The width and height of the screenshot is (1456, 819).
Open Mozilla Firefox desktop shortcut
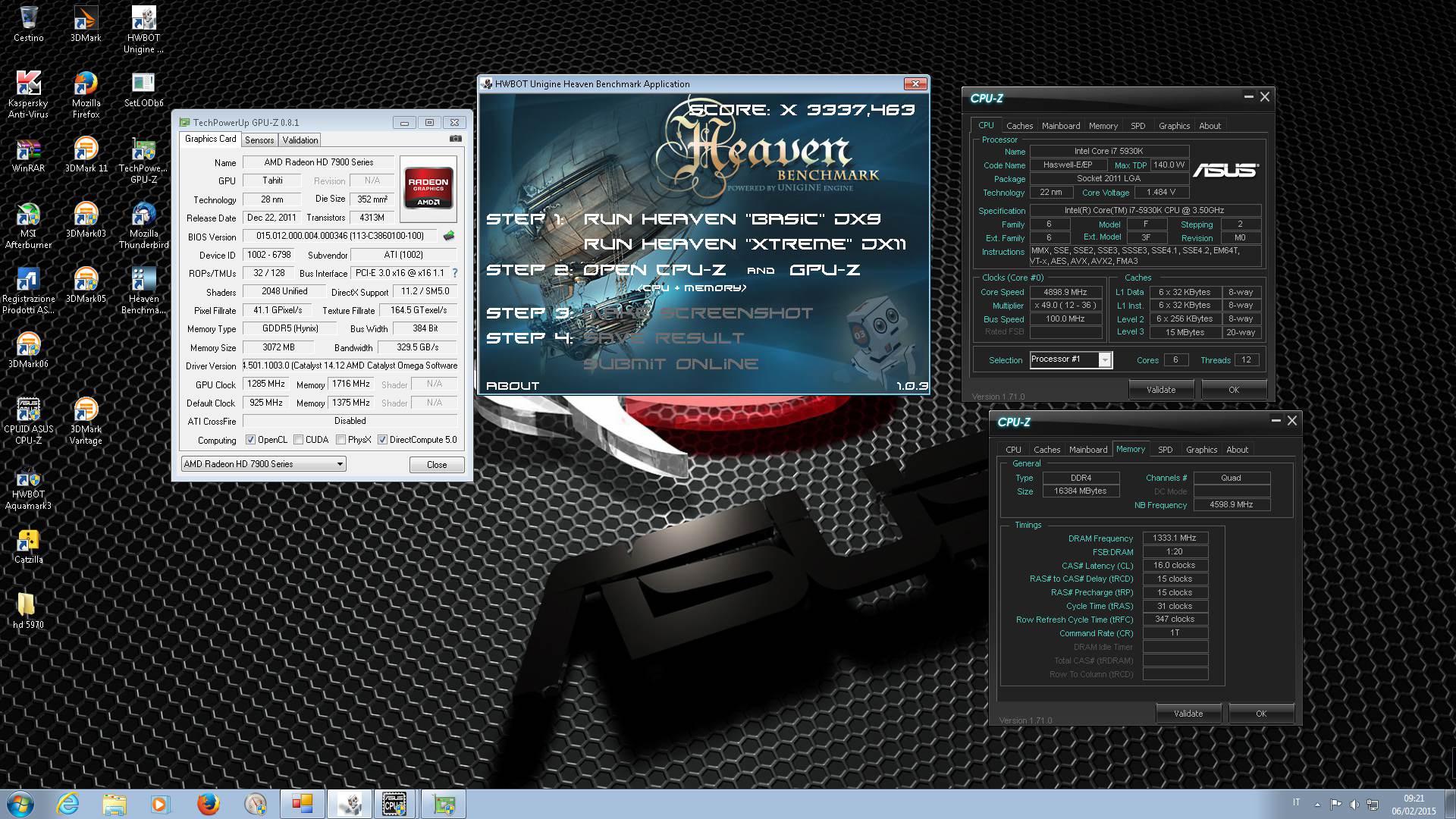point(86,95)
